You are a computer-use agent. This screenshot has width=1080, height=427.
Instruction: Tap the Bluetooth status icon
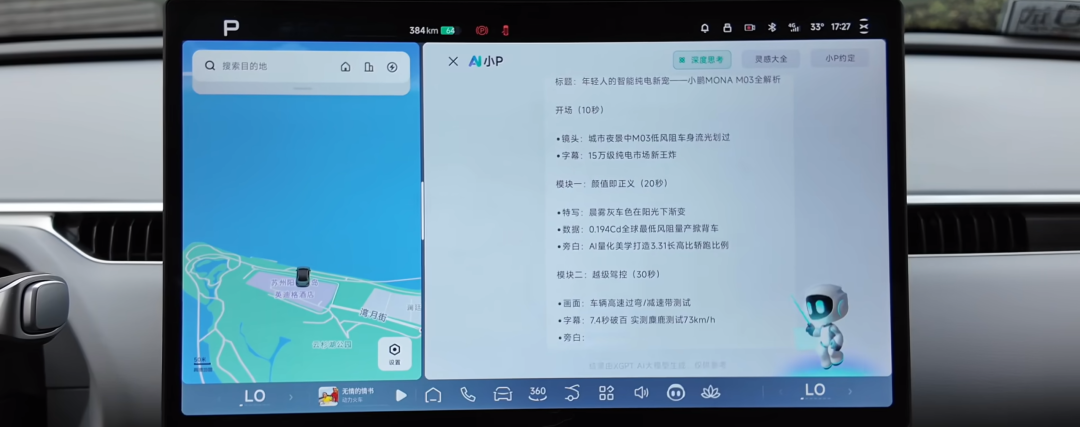[772, 28]
